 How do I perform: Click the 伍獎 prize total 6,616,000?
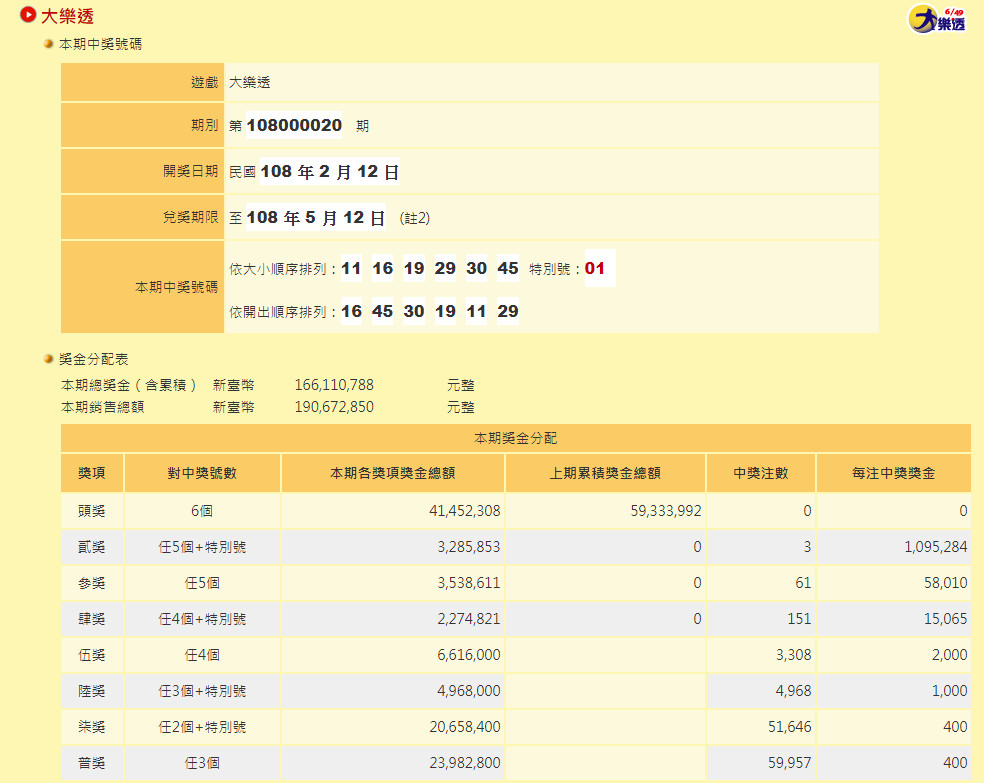469,656
